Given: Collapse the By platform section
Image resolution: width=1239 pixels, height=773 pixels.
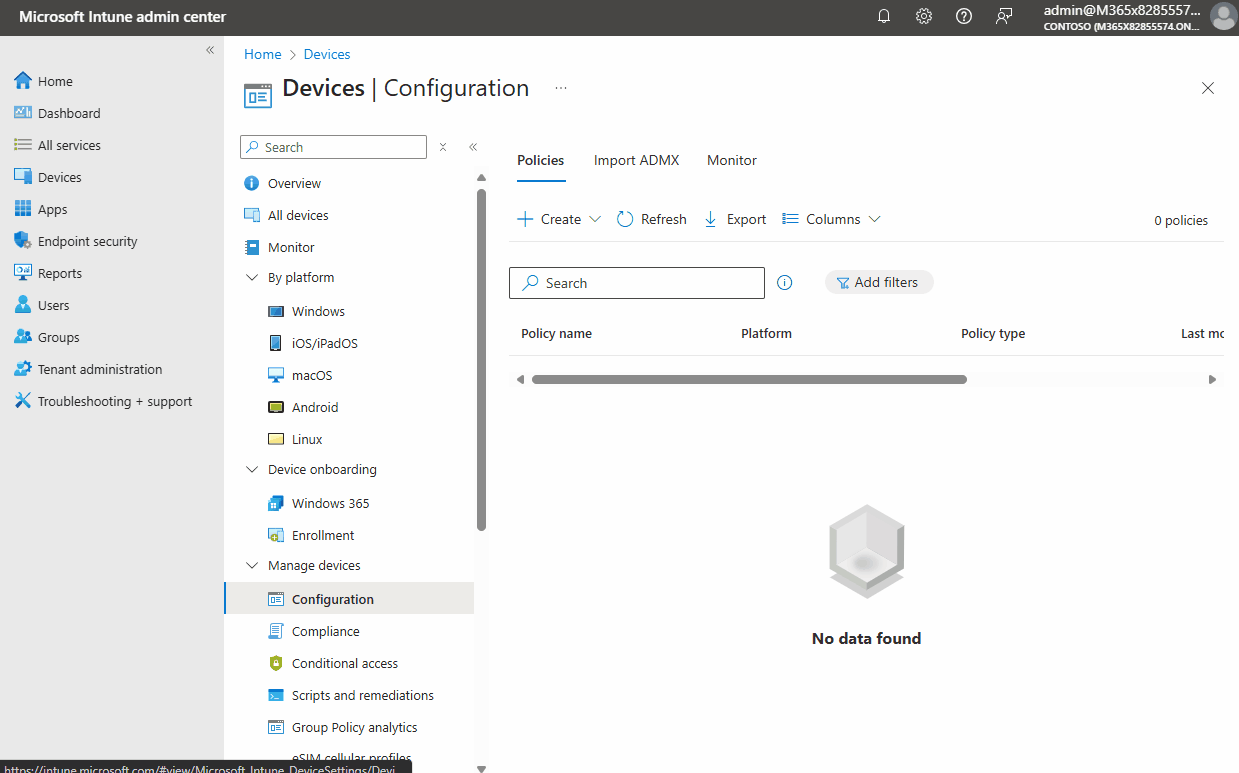Looking at the screenshot, I should coord(252,278).
